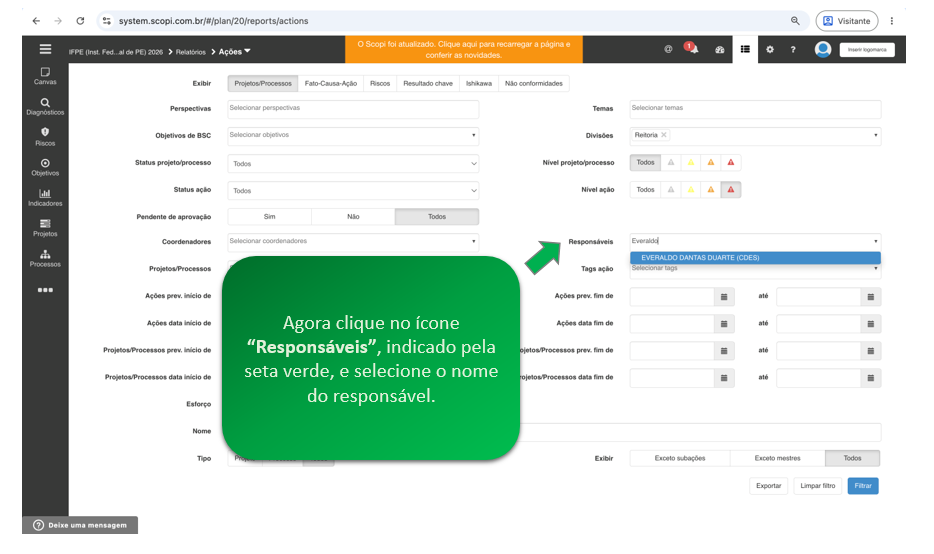Viewport: 934px width, 554px height.
Task: Remove the Reitoria tag in Divisões
Action: 664,135
